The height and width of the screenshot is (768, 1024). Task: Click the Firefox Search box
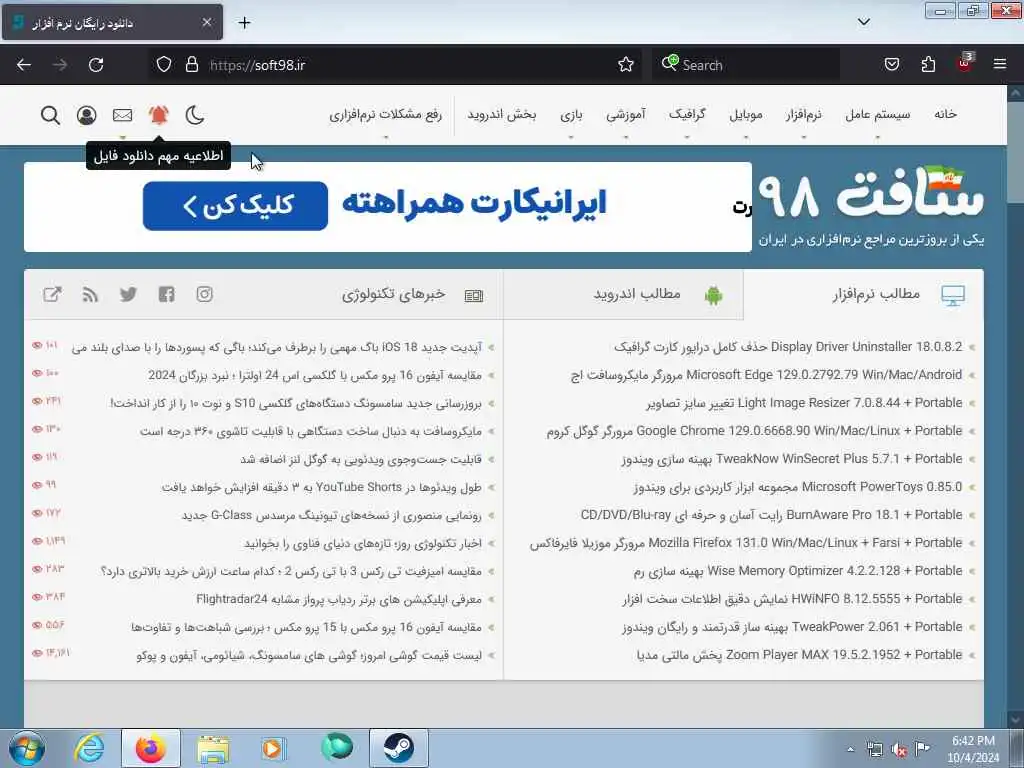tap(746, 65)
